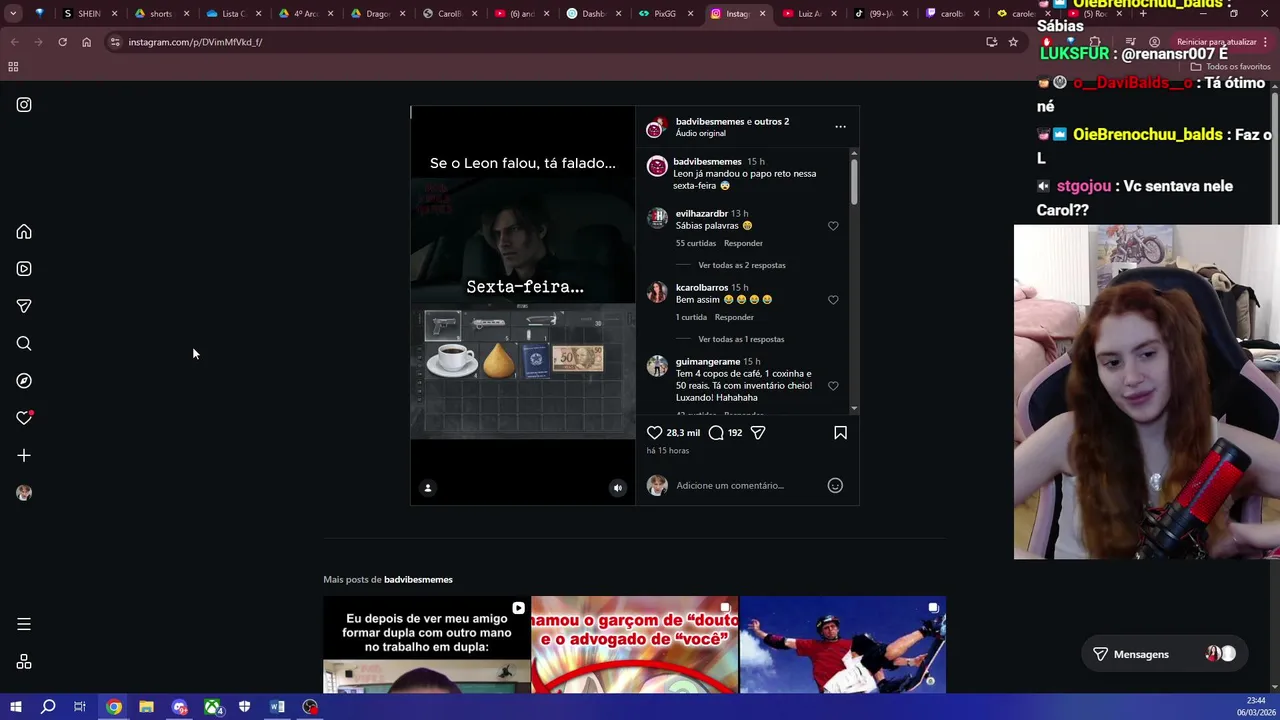Screen dimensions: 1280x720
Task: Open profile avatar in the sidebar
Action: 24,493
